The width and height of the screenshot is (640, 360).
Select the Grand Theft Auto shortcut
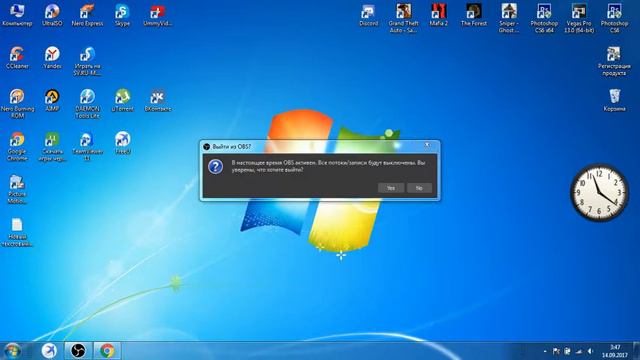[x=403, y=18]
